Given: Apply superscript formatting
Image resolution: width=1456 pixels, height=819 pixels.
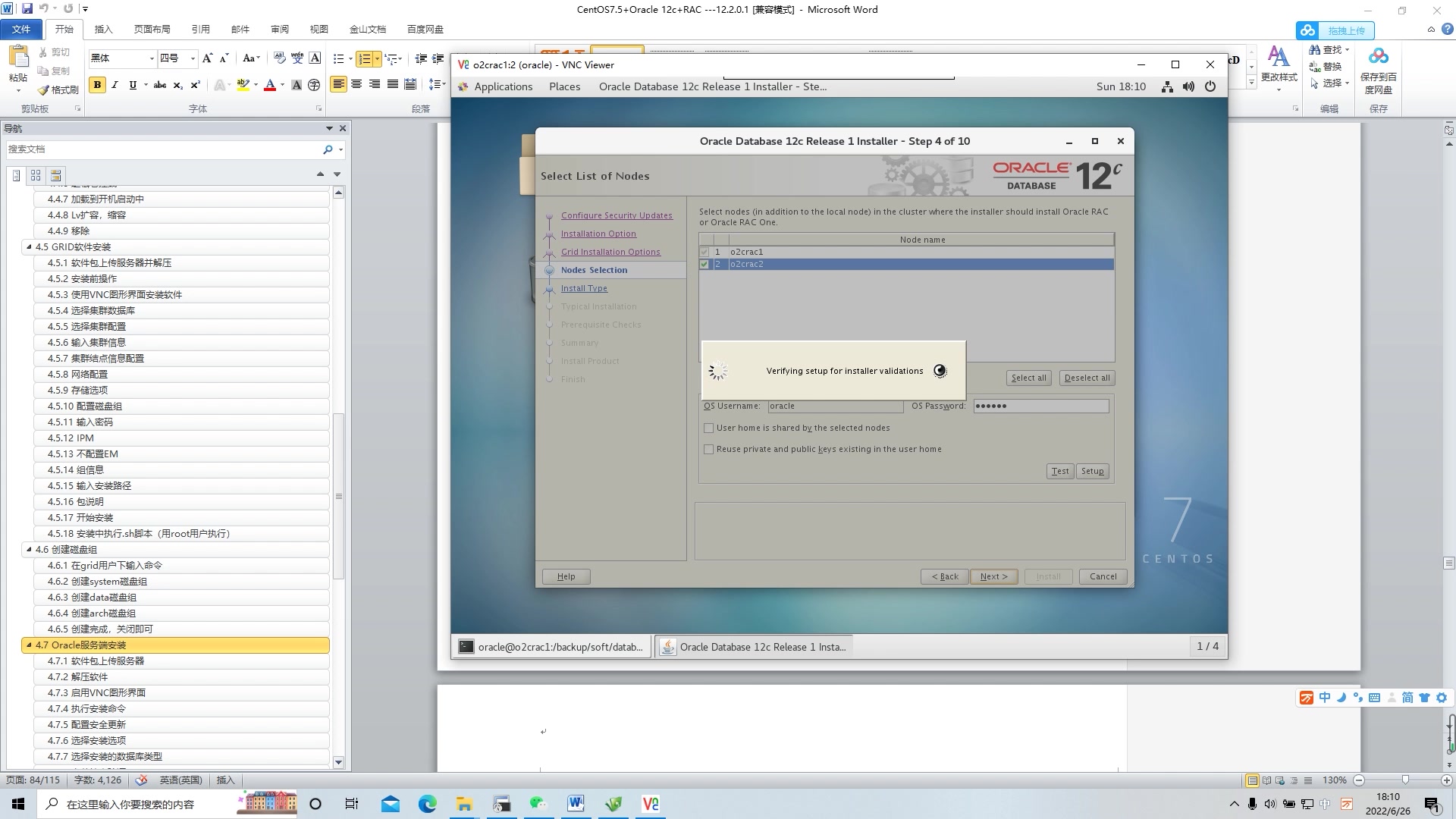Looking at the screenshot, I should [195, 85].
